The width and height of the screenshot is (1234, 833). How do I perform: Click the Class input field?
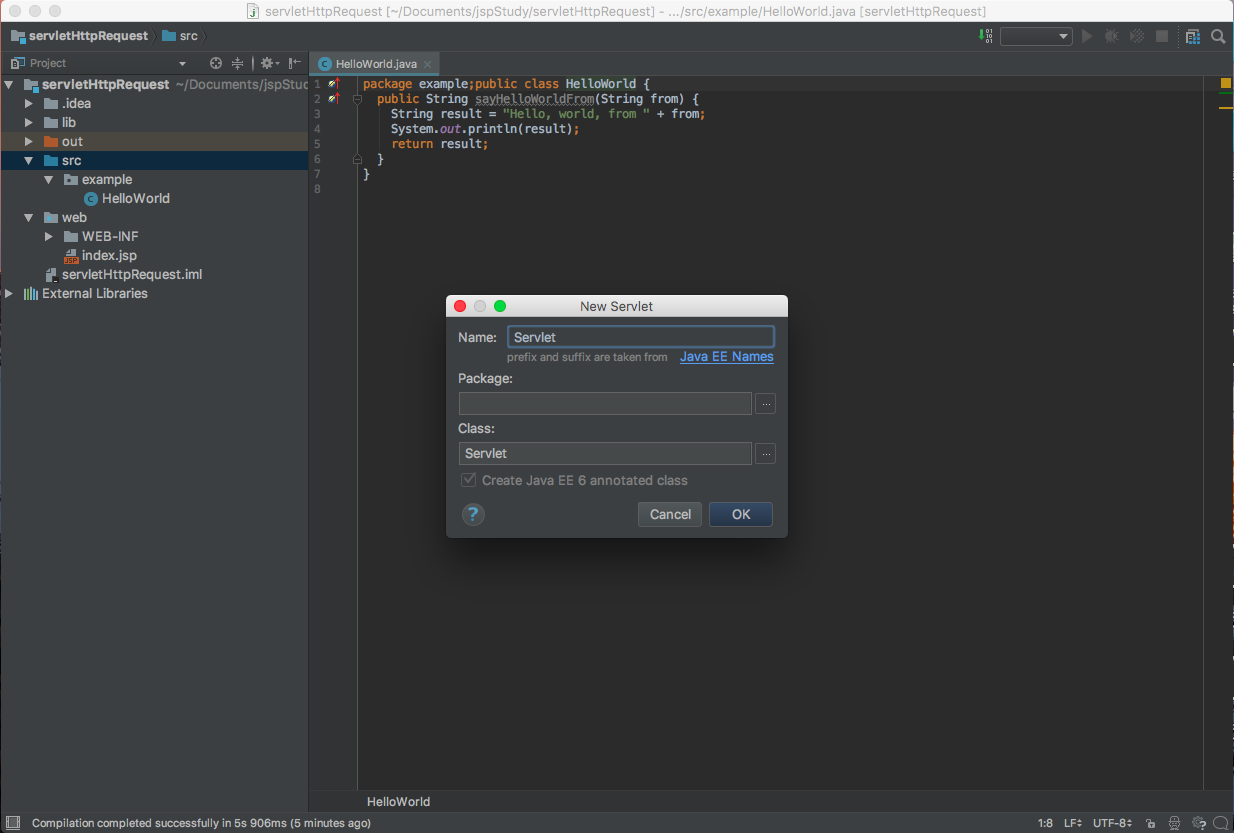(x=605, y=454)
